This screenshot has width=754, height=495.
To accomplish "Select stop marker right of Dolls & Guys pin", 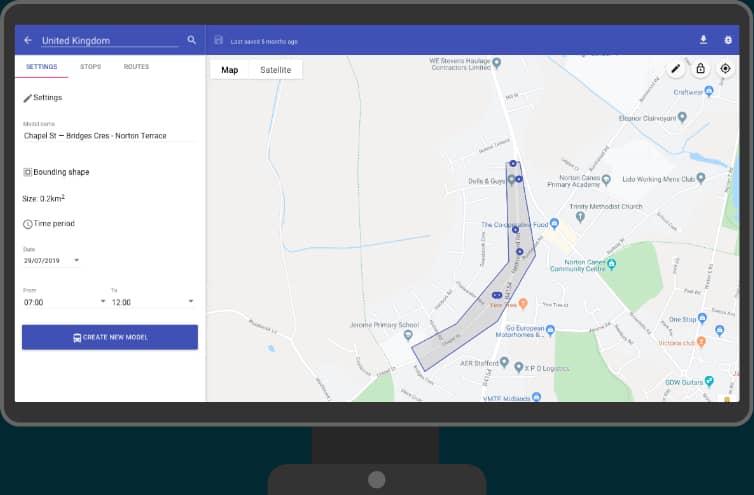I will tap(519, 179).
